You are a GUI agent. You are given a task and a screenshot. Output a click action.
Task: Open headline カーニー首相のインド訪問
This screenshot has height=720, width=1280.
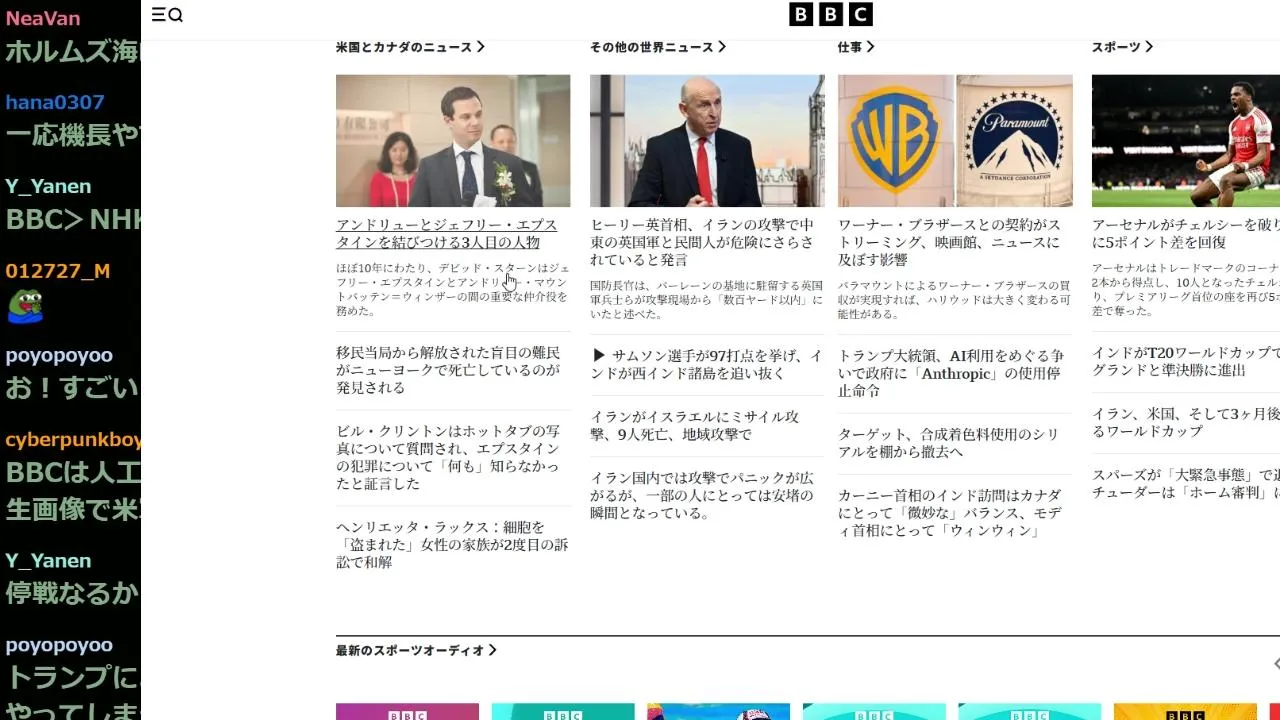pos(950,513)
